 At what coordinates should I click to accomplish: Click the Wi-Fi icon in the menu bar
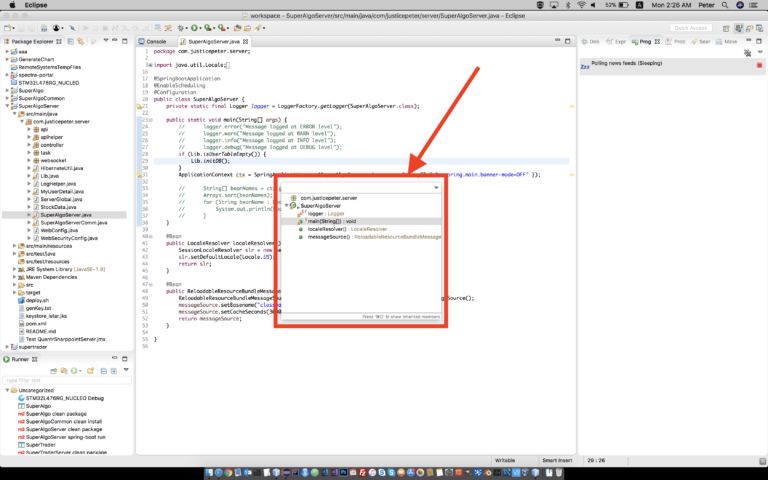[581, 5]
